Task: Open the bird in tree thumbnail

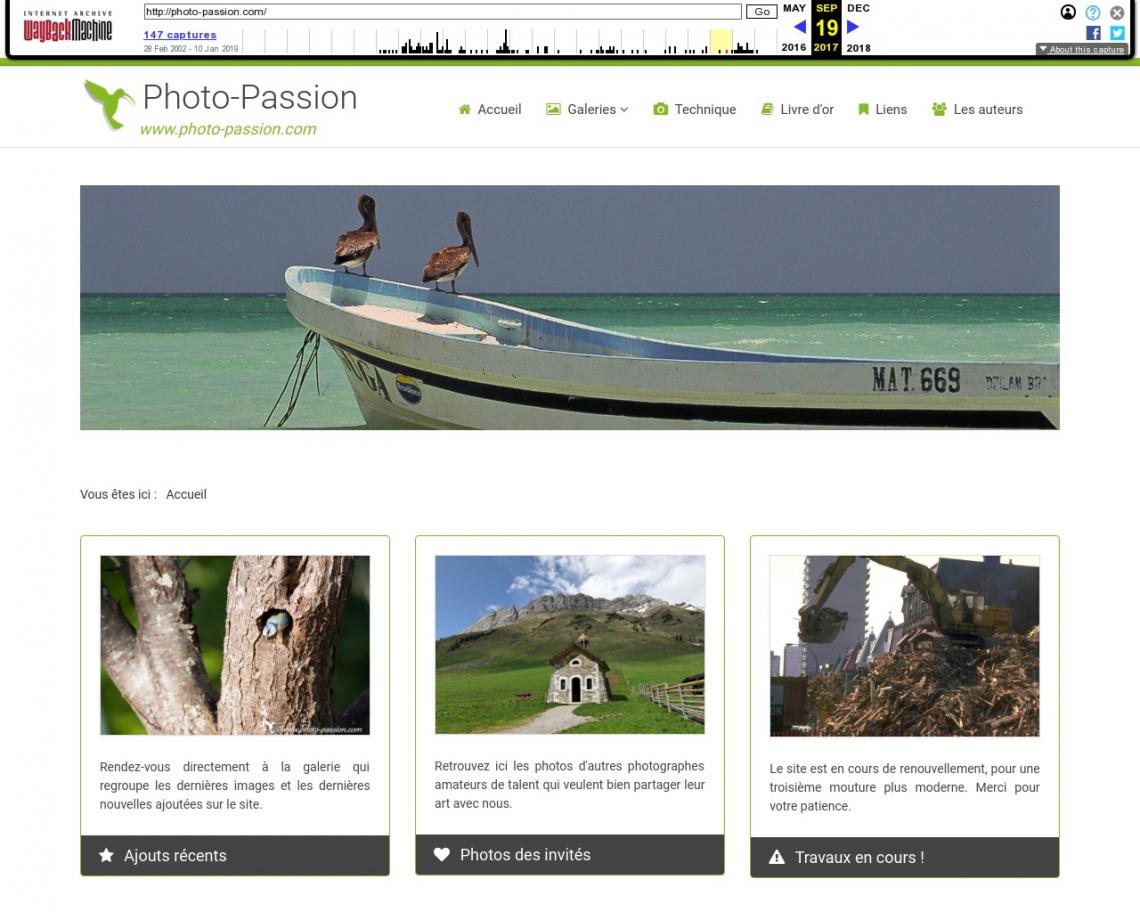Action: [235, 645]
